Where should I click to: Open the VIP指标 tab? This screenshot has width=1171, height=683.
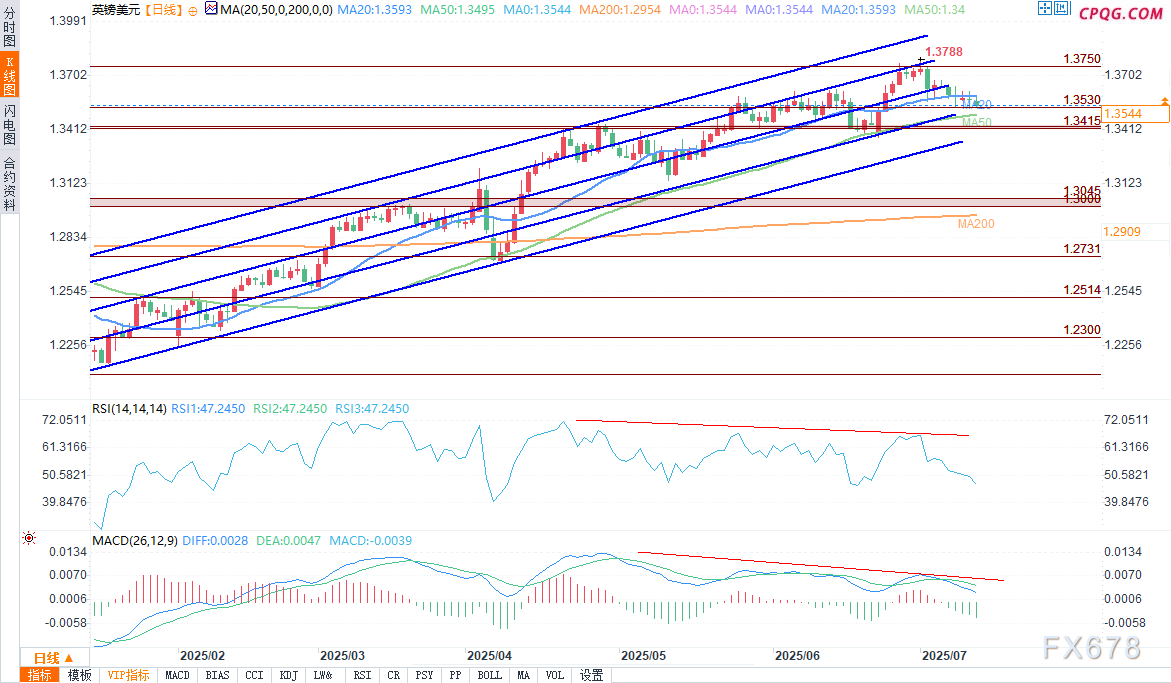click(128, 675)
